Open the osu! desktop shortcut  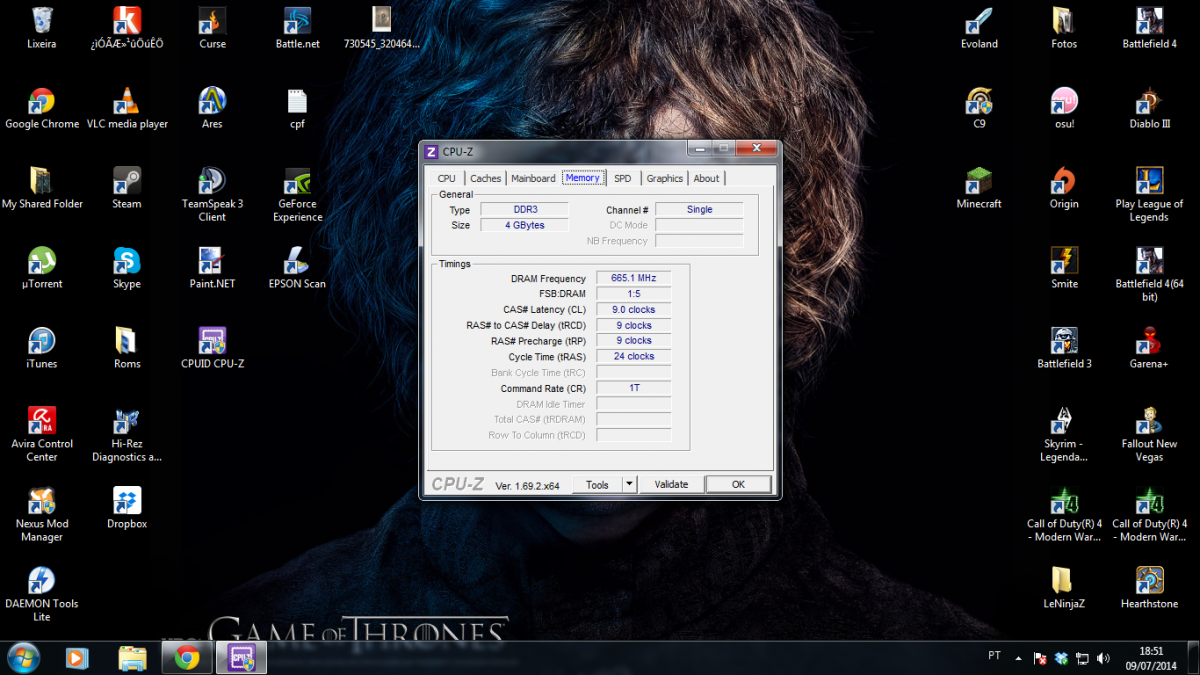coord(1064,108)
